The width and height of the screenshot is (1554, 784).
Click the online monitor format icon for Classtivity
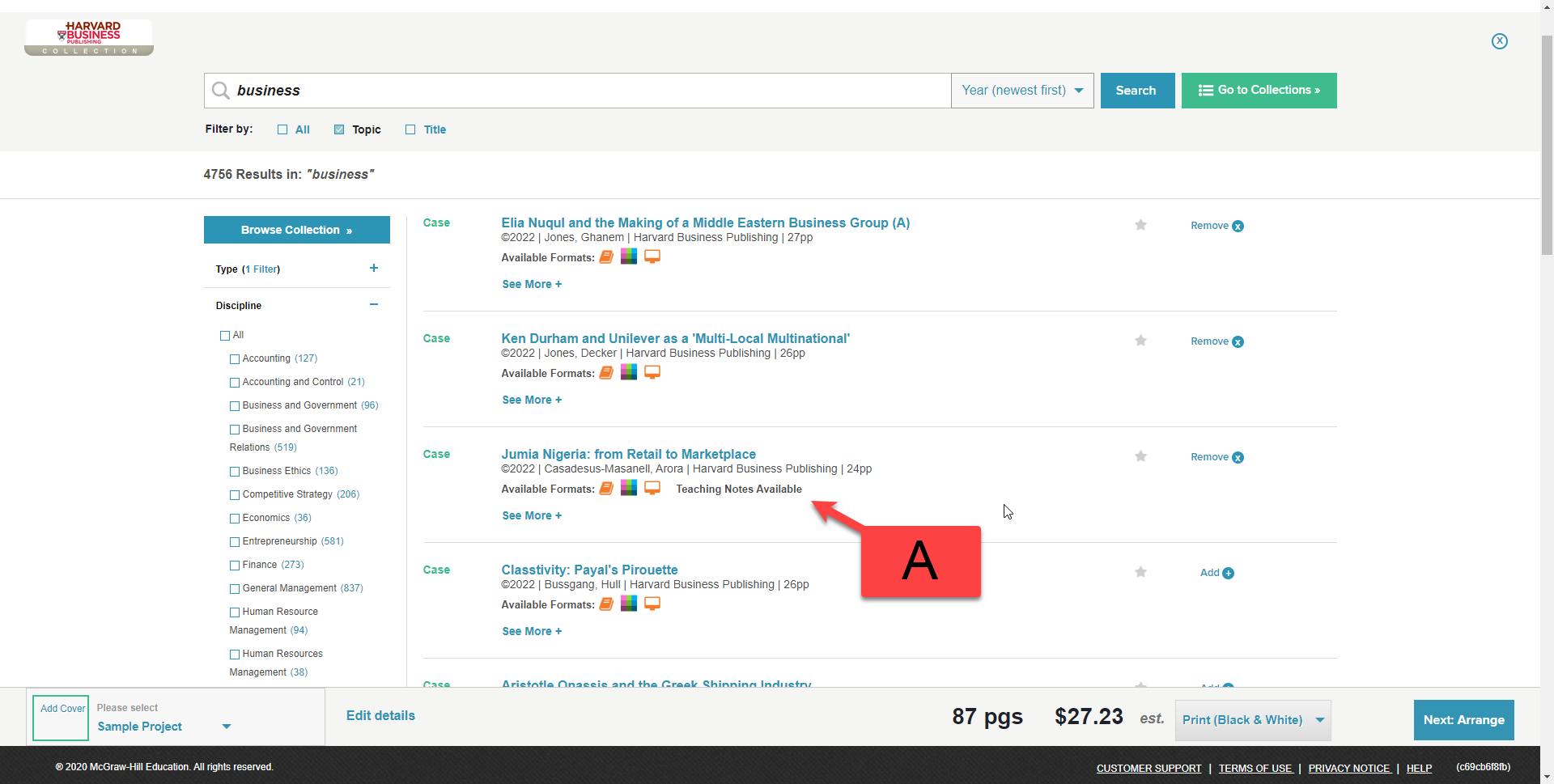coord(652,604)
